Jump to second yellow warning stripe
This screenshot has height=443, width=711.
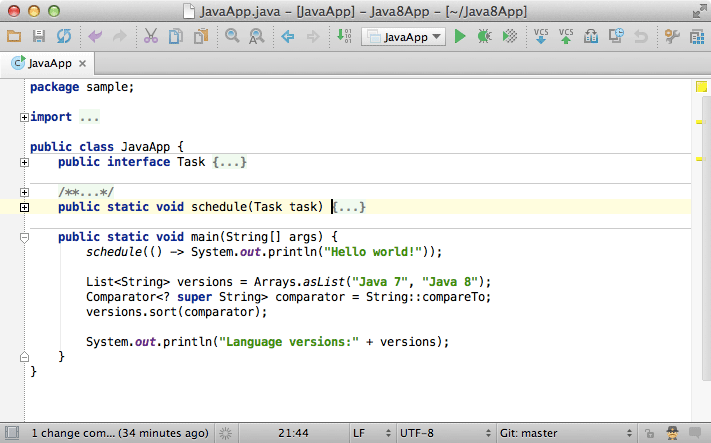701,159
